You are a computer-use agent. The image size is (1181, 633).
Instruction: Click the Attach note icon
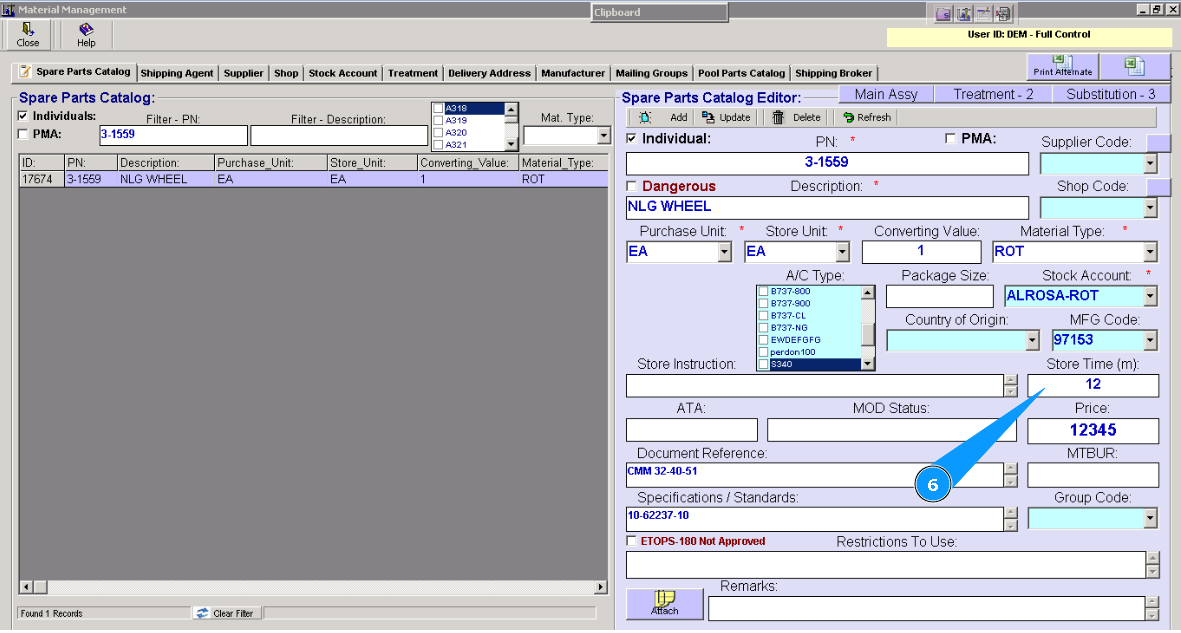[664, 602]
